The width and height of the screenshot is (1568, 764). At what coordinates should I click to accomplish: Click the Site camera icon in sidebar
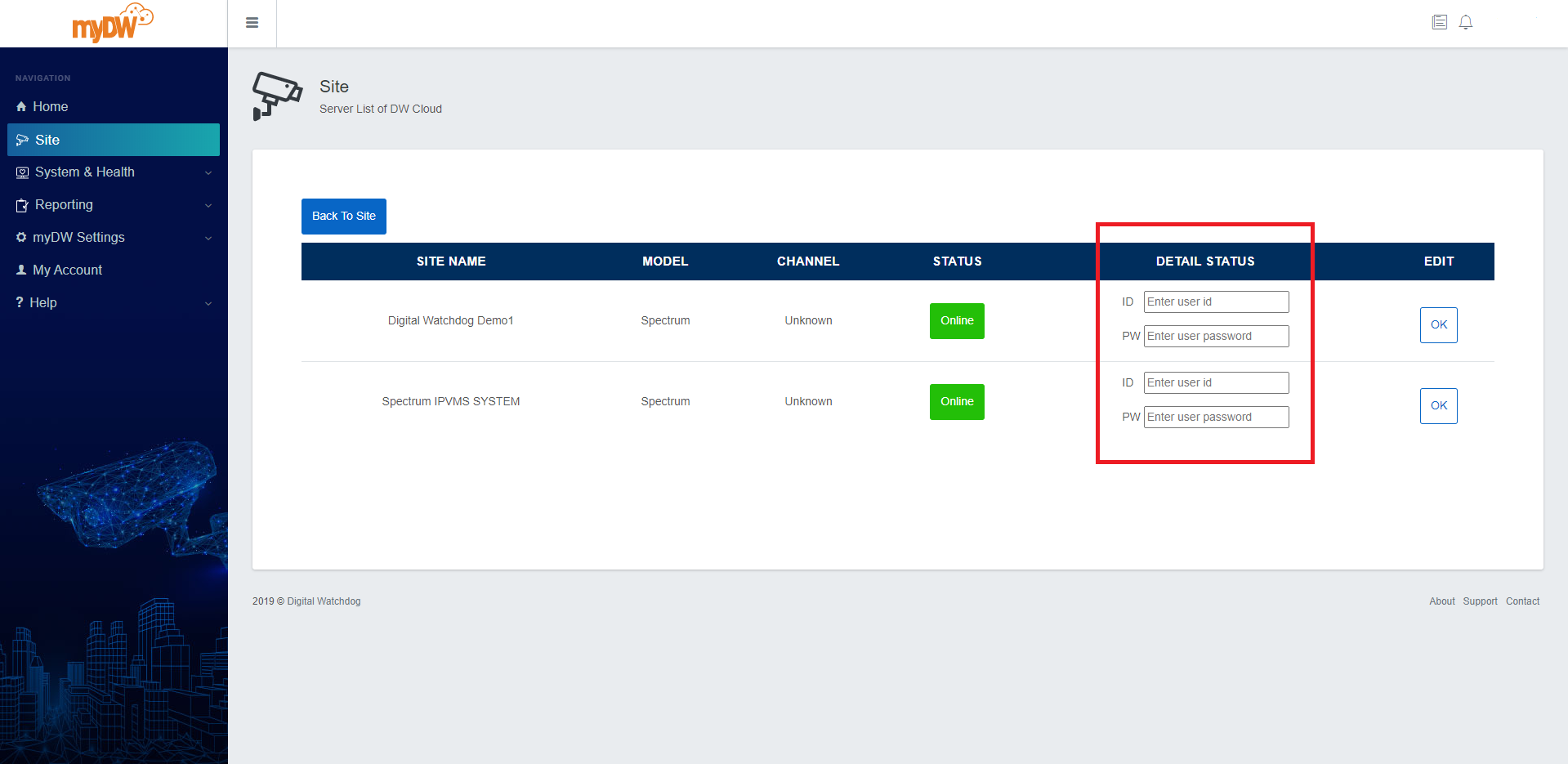click(22, 140)
